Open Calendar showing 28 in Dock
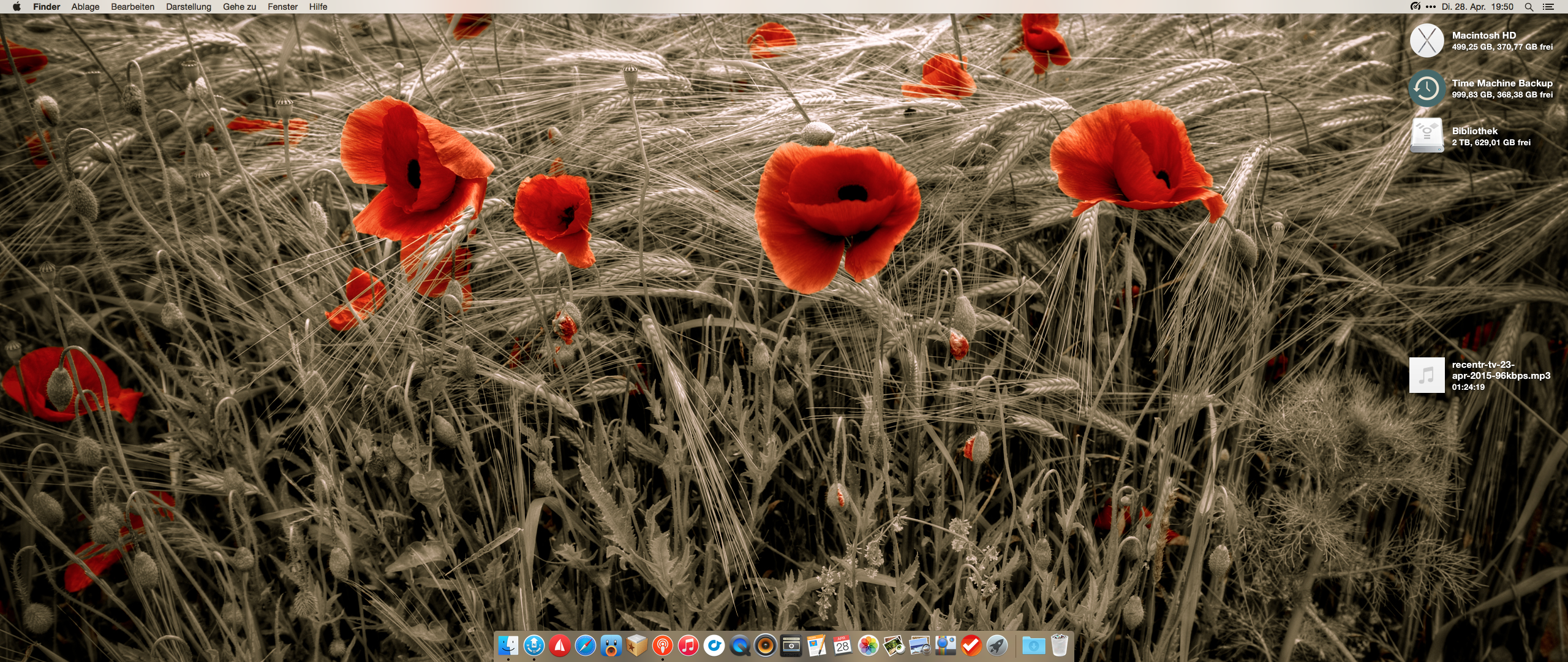Viewport: 1568px width, 662px height. (x=843, y=645)
